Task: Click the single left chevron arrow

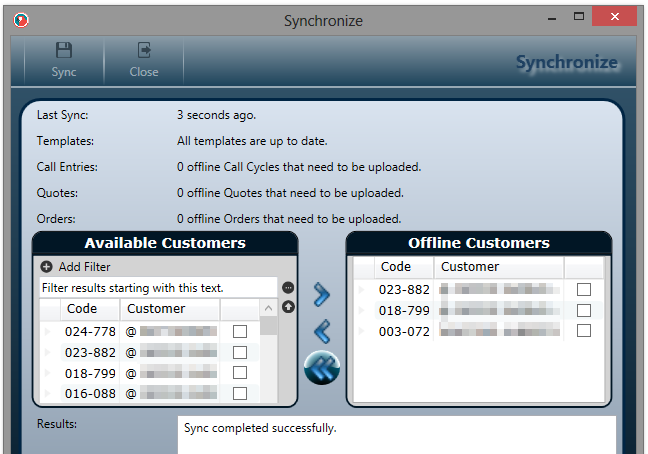Action: pyautogui.click(x=321, y=331)
